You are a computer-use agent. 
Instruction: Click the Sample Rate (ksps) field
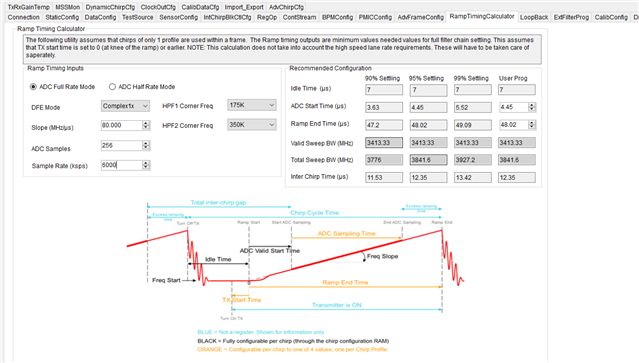(121, 165)
